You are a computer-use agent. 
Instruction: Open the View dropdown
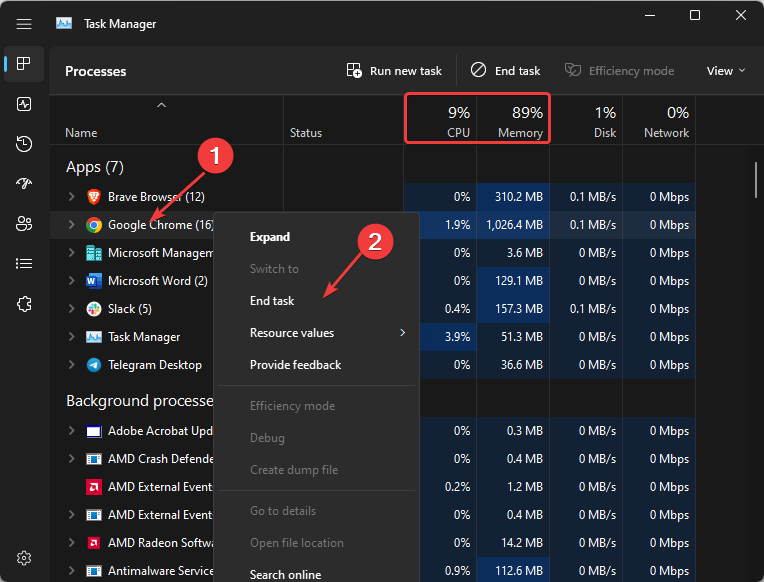click(x=726, y=71)
